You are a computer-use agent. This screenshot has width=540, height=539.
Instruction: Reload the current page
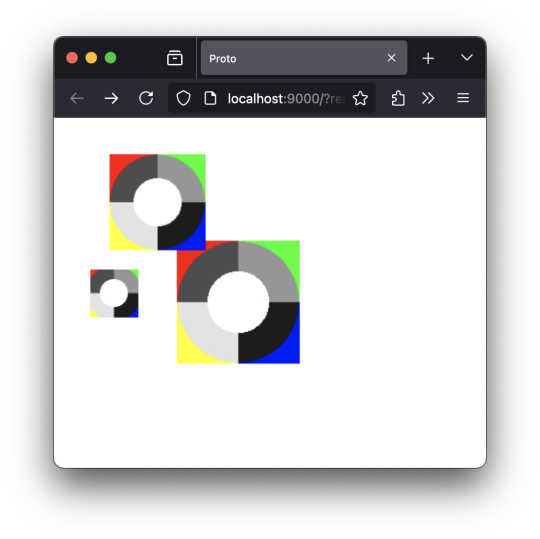146,98
